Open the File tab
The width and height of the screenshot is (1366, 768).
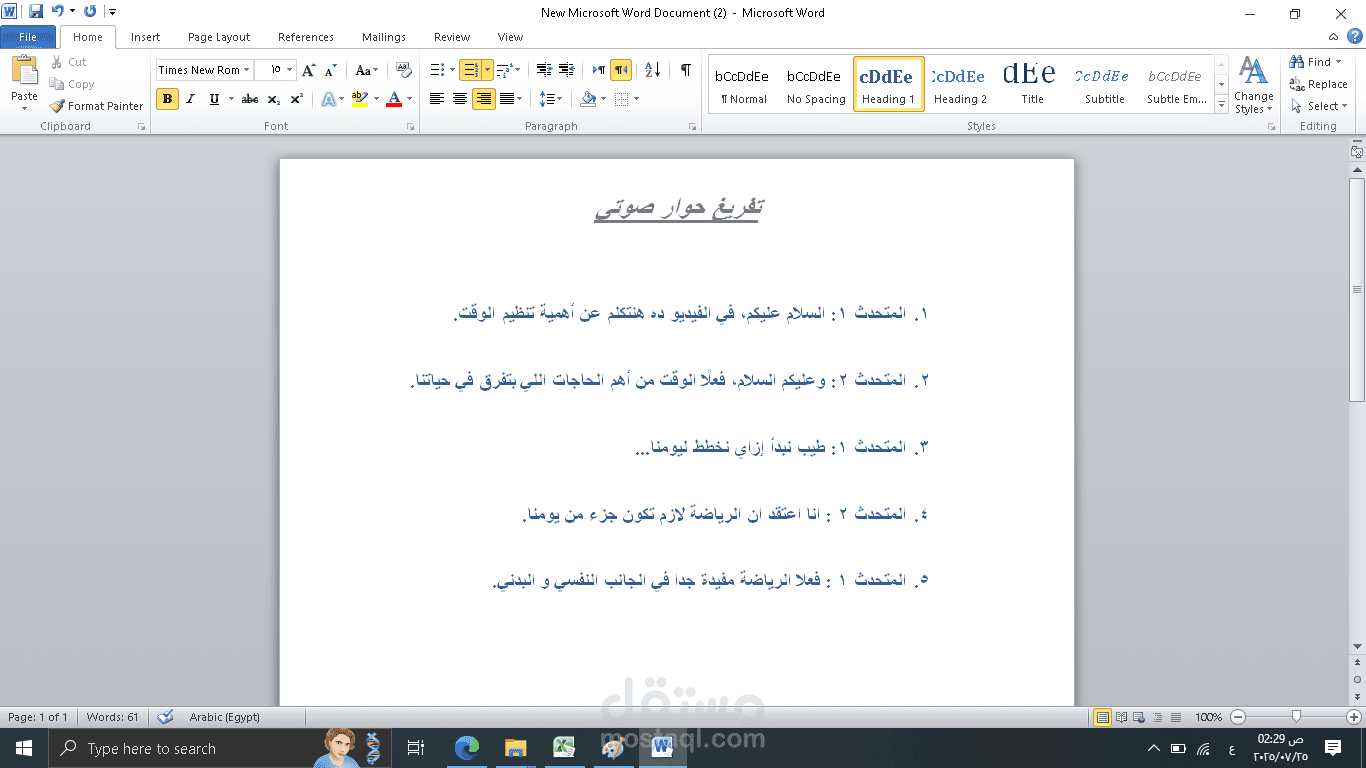pos(28,37)
